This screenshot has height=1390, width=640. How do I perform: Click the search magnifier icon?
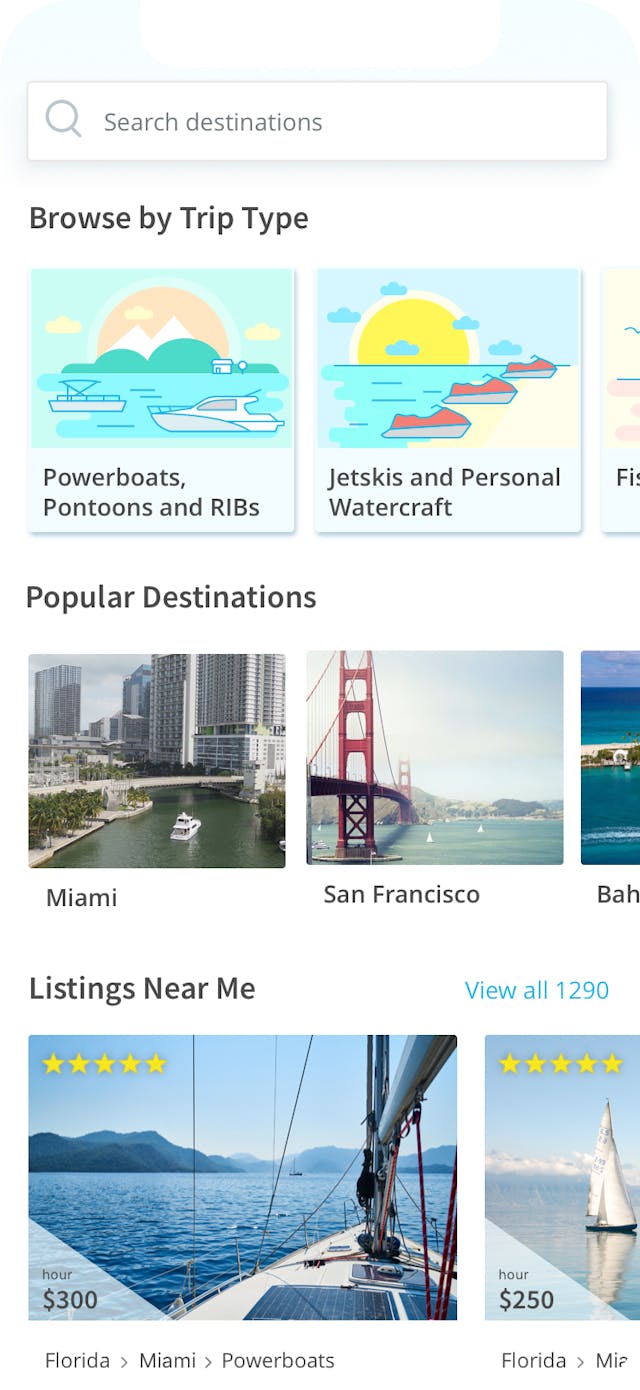pyautogui.click(x=63, y=120)
